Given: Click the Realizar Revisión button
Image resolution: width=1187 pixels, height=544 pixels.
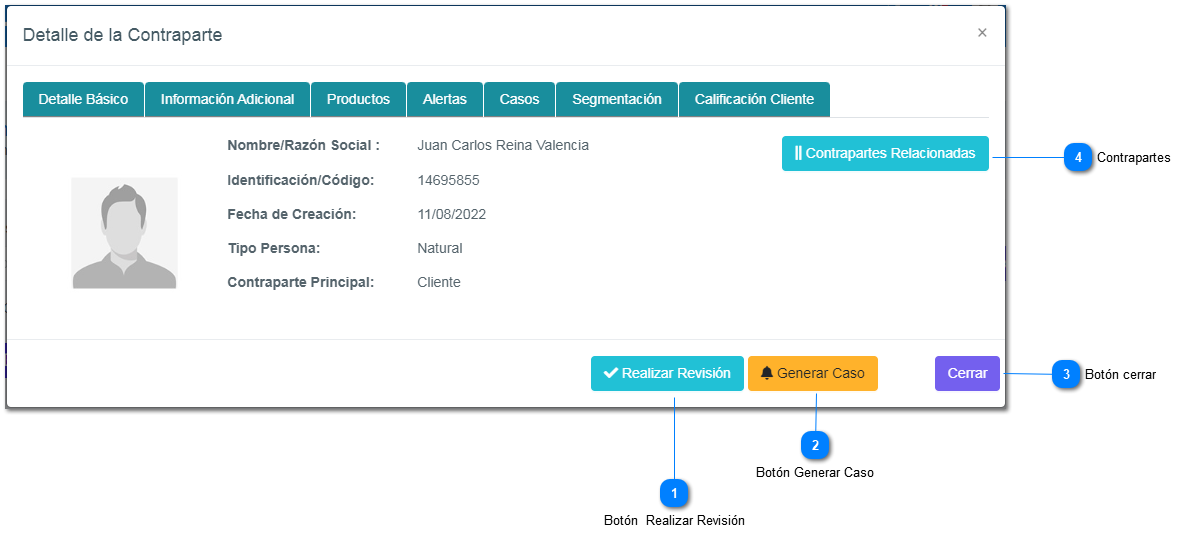Looking at the screenshot, I should [667, 373].
